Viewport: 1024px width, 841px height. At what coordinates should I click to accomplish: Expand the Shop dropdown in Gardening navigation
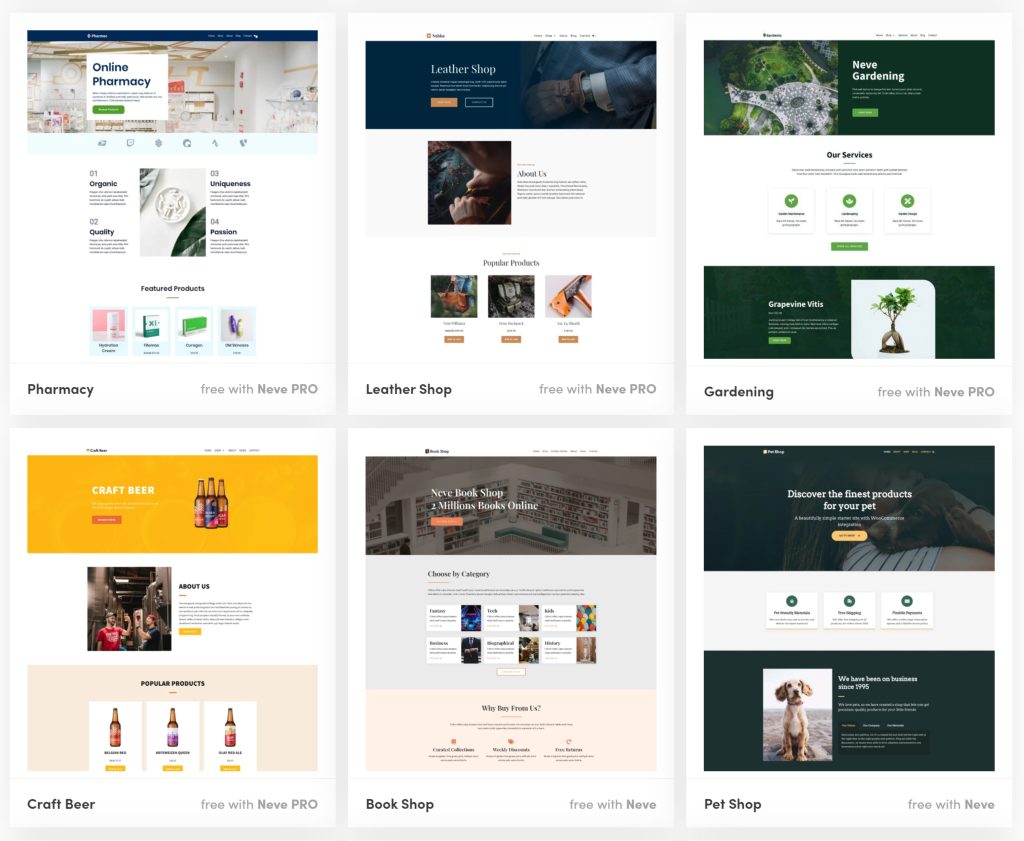[889, 35]
